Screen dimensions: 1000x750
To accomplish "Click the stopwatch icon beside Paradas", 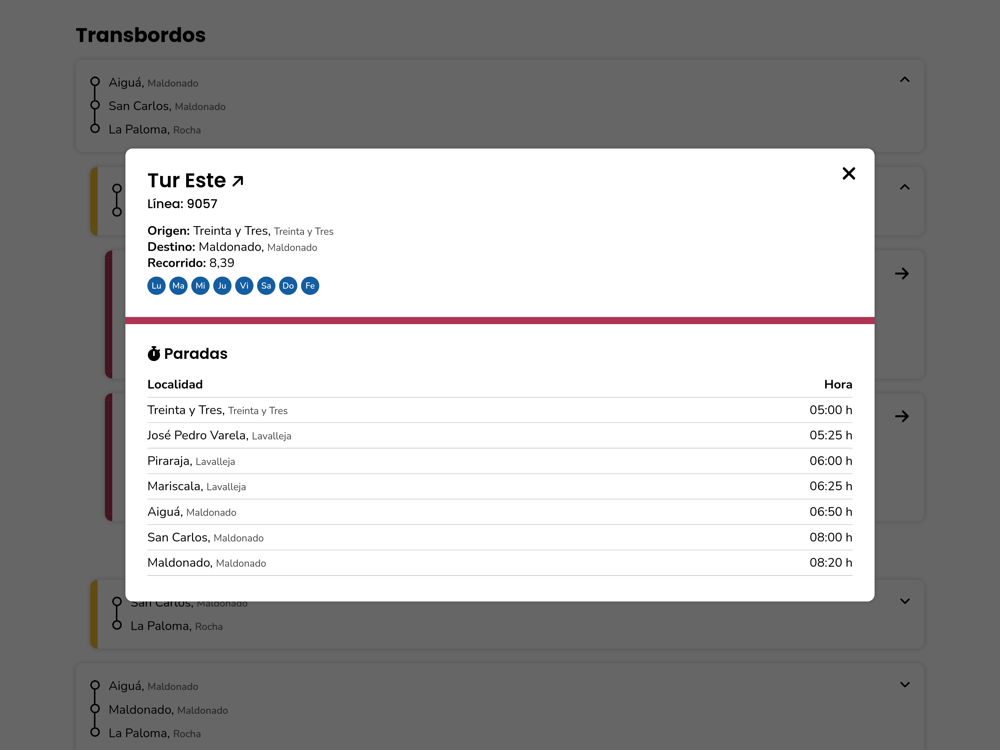I will coord(154,353).
